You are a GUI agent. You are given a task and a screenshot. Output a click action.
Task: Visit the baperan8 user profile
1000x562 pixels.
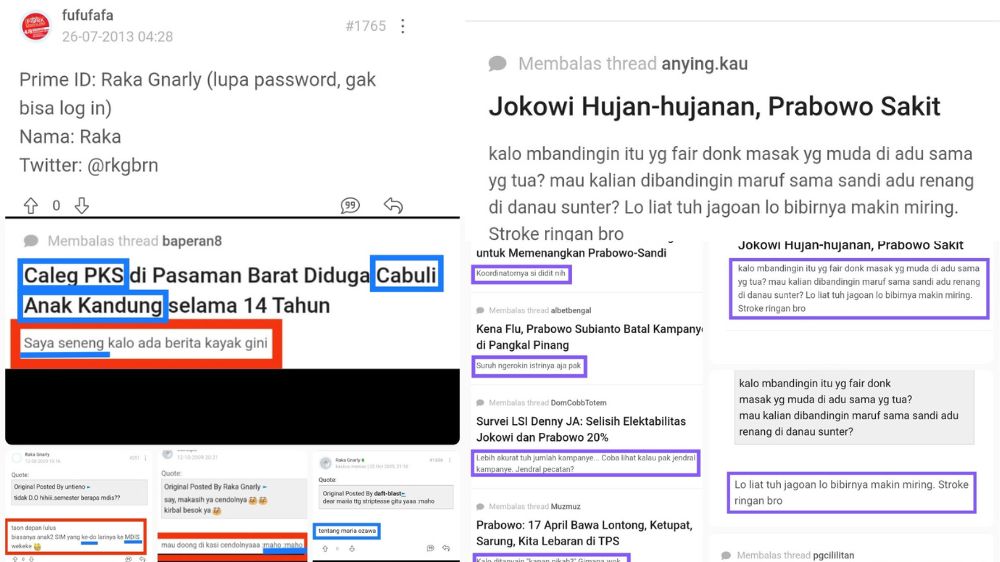point(191,241)
